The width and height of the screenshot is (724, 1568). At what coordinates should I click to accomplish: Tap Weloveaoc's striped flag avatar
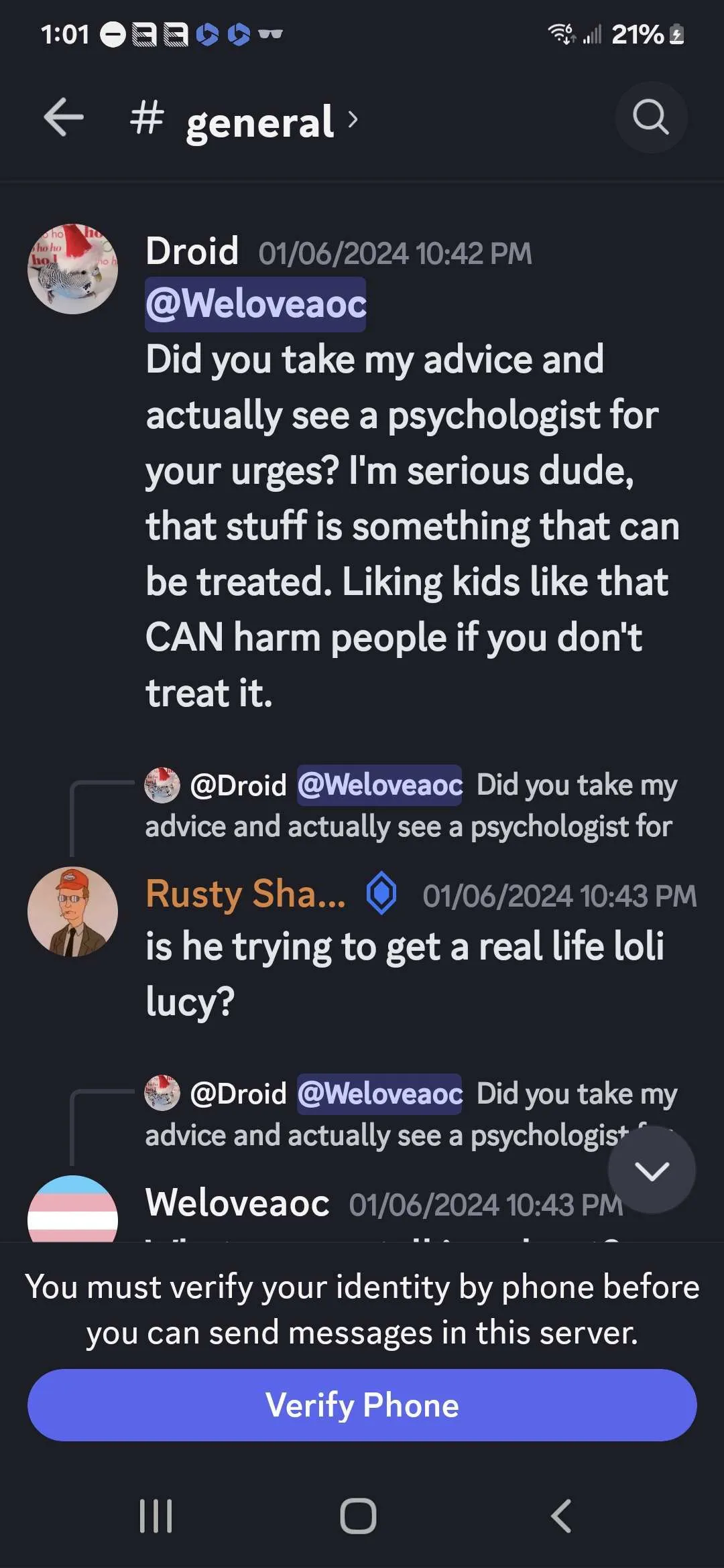point(72,1210)
